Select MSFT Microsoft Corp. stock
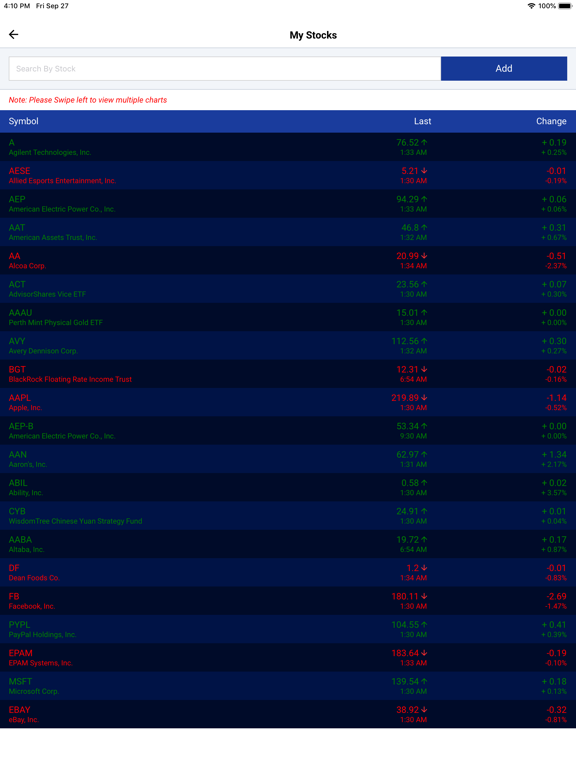Viewport: 576px width, 768px height. click(x=288, y=687)
